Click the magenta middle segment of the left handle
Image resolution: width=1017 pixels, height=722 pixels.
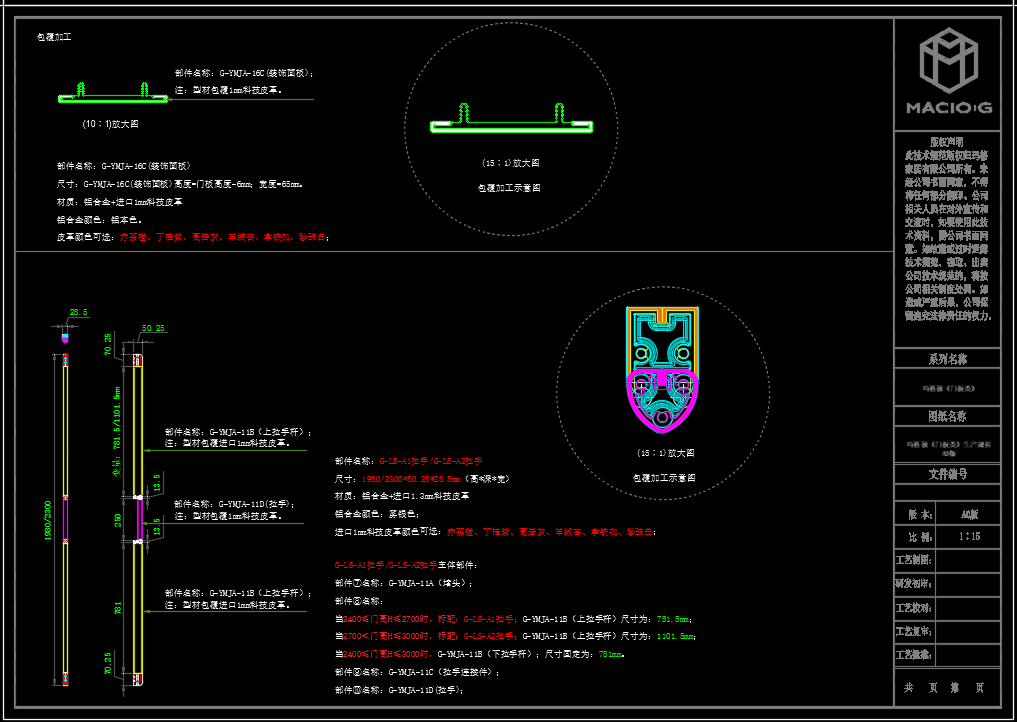[66, 519]
